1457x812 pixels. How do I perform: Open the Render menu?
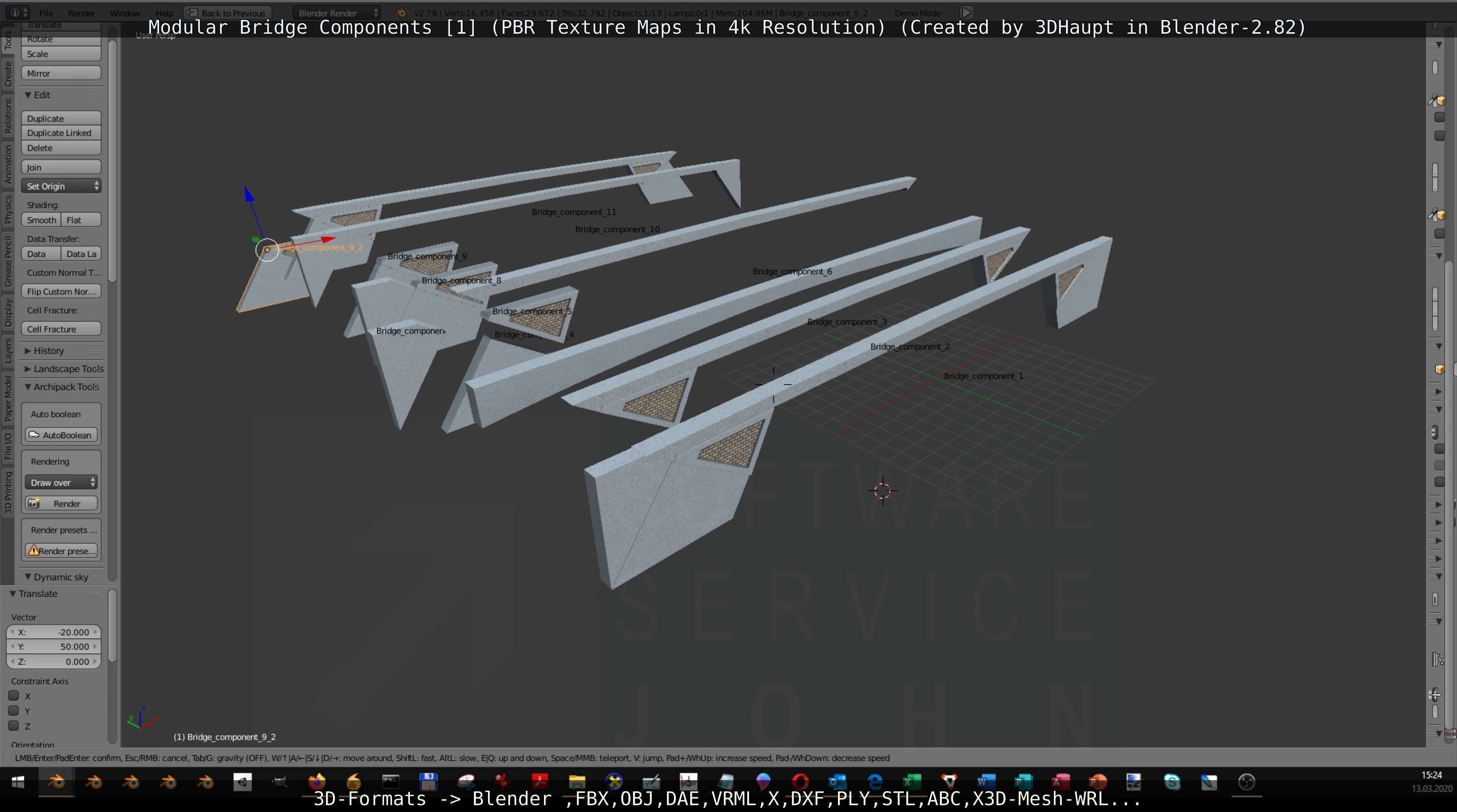pos(81,12)
